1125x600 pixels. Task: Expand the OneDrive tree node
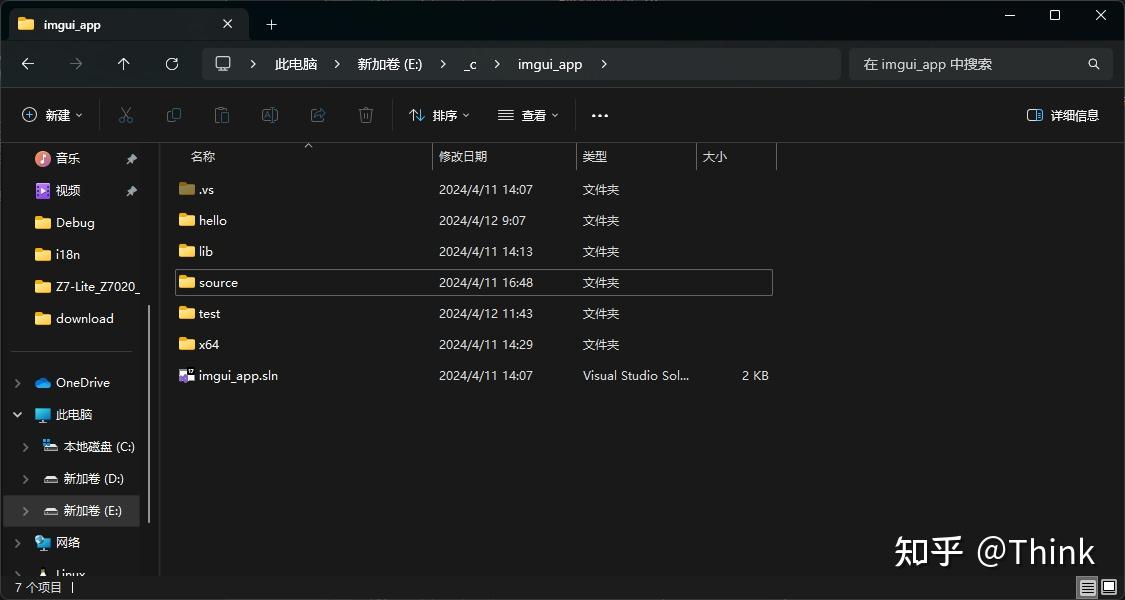tap(17, 383)
